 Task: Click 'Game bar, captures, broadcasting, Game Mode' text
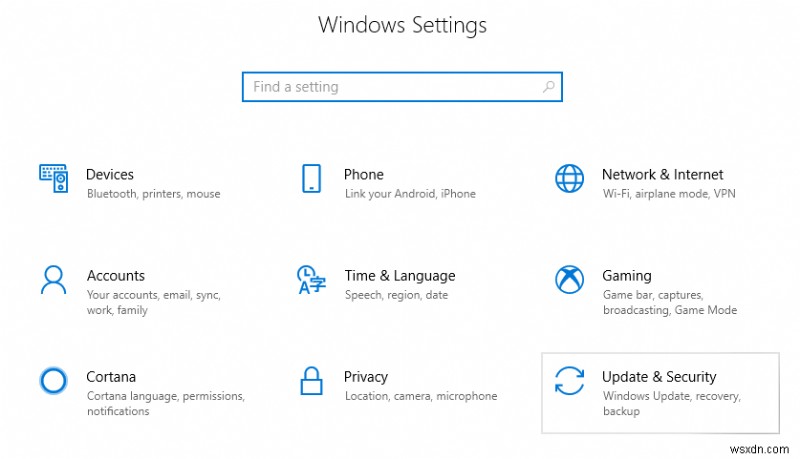670,302
